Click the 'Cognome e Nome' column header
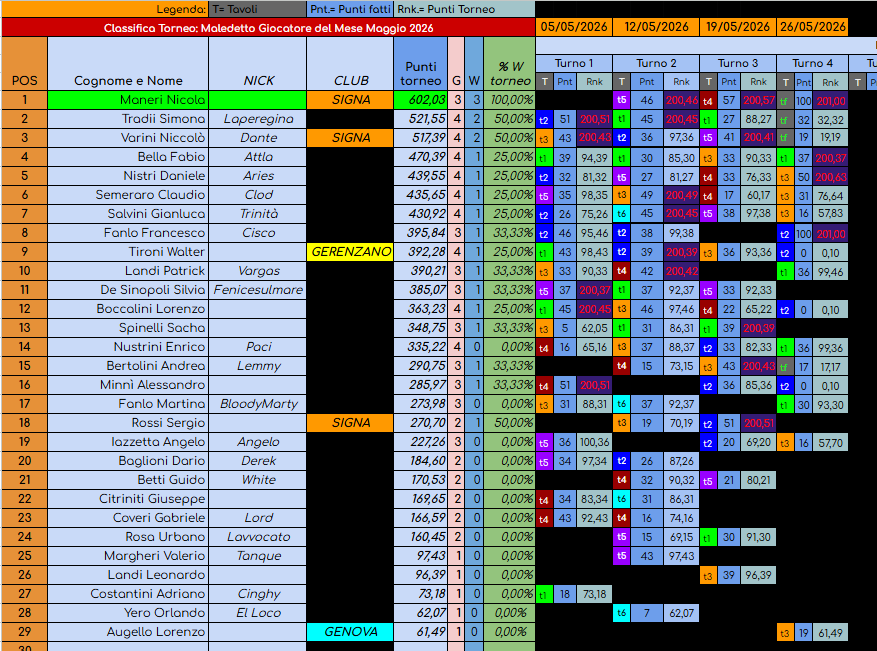 pyautogui.click(x=128, y=64)
